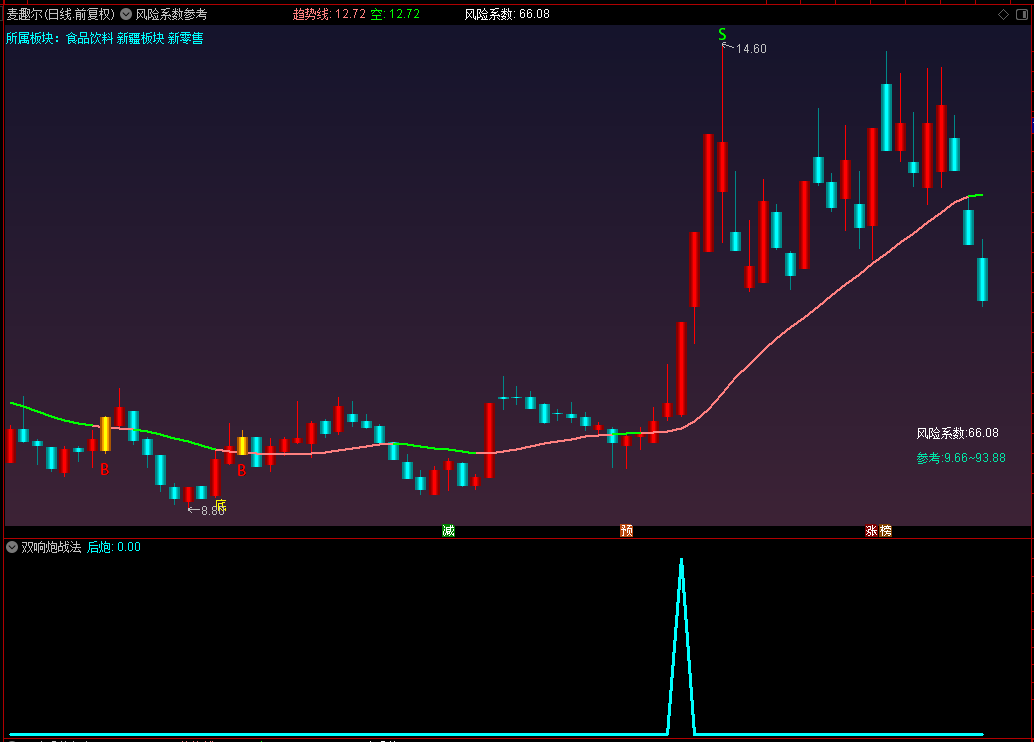The height and width of the screenshot is (742, 1034).
Task: Open the green 减 event marker
Action: click(x=448, y=531)
